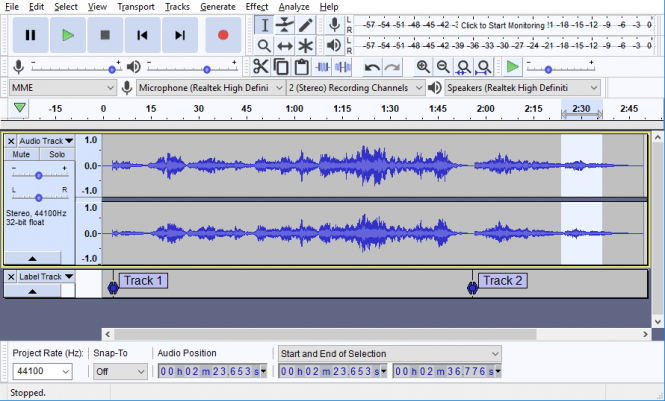
Task: Select the Selection (I-beam) tool
Action: pyautogui.click(x=264, y=25)
